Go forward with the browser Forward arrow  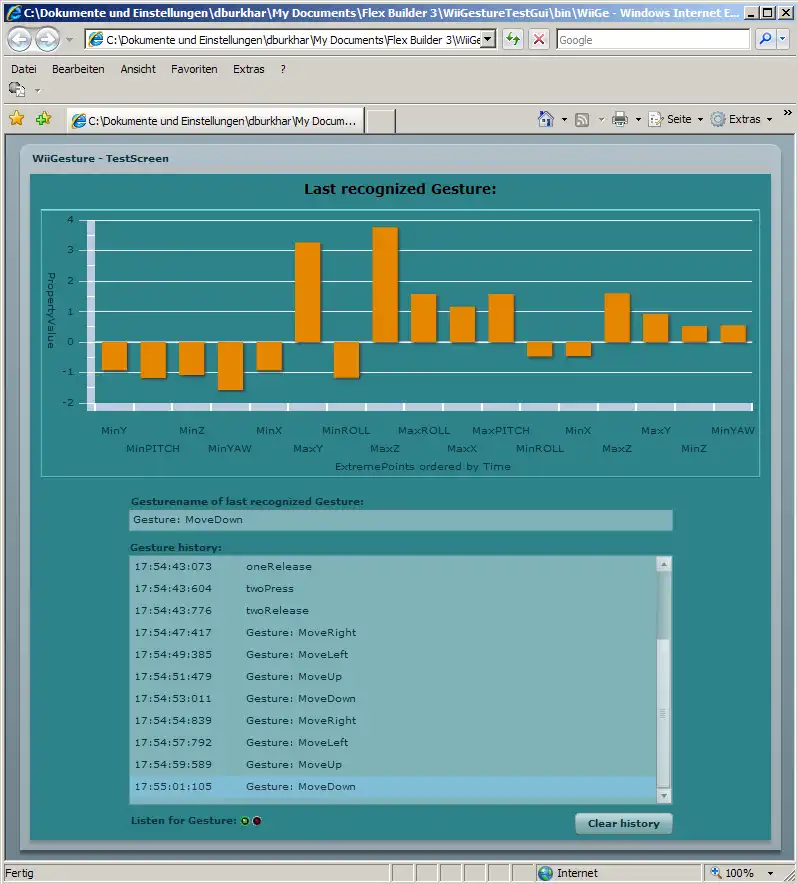47,39
